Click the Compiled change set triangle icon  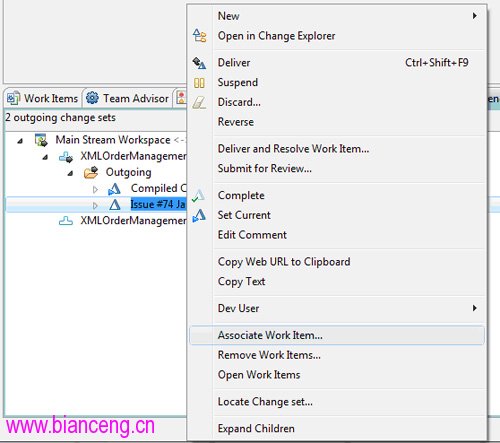[114, 189]
